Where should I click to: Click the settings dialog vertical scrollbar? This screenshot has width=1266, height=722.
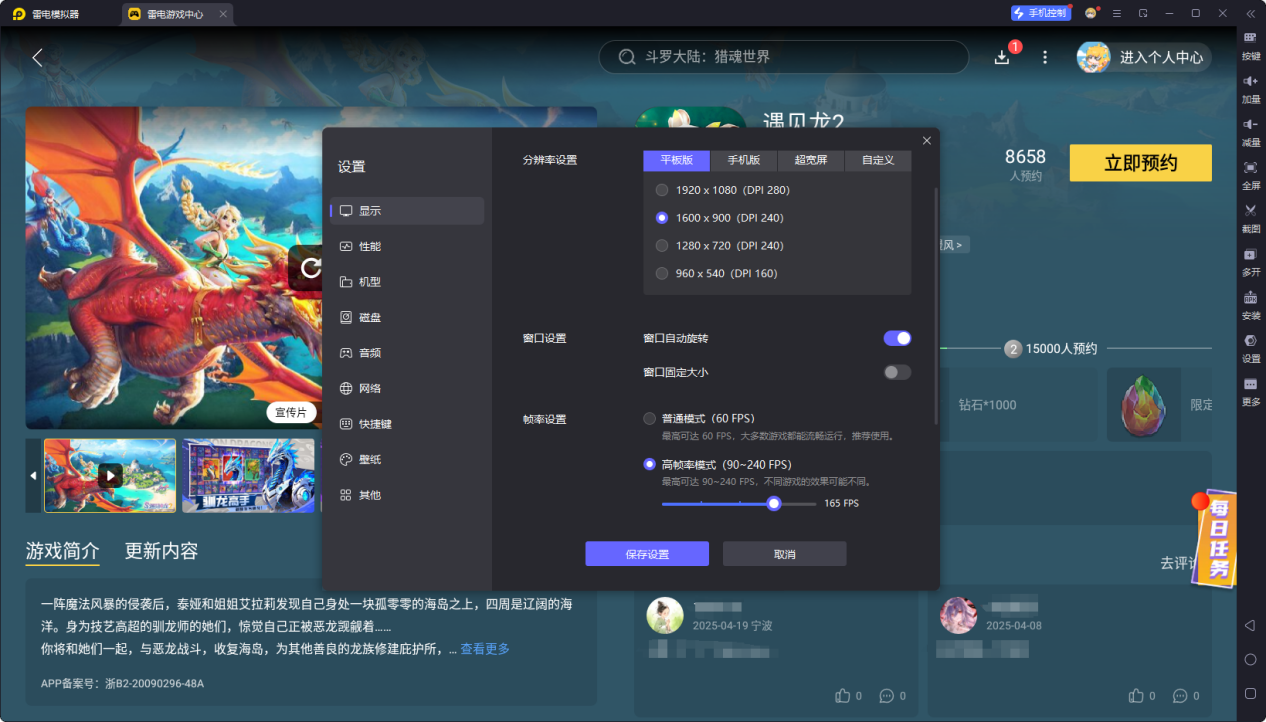tap(936, 305)
